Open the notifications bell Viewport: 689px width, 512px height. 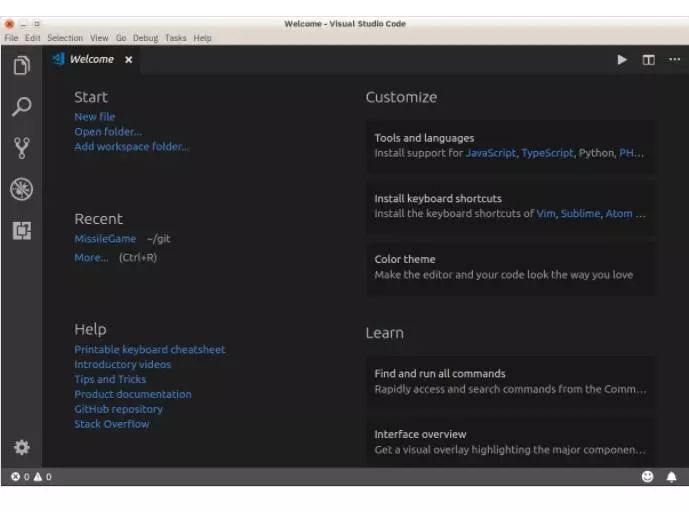click(x=671, y=477)
